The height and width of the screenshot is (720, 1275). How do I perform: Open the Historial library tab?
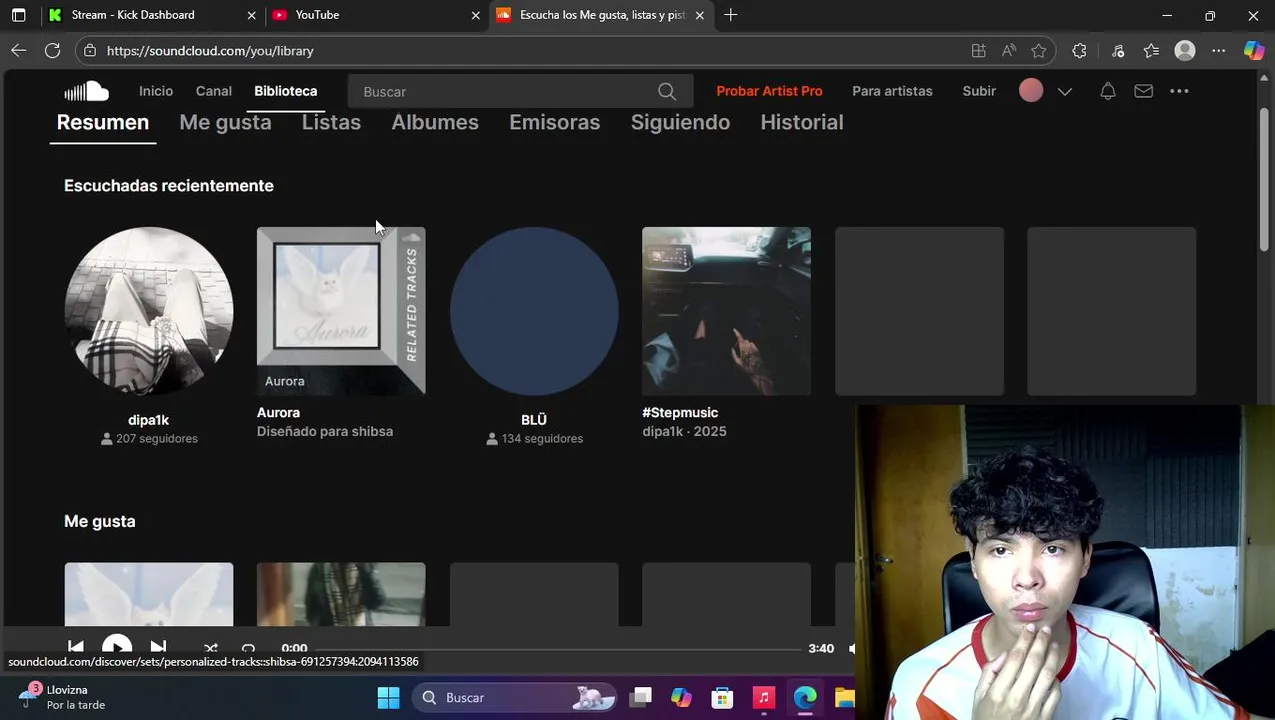802,122
